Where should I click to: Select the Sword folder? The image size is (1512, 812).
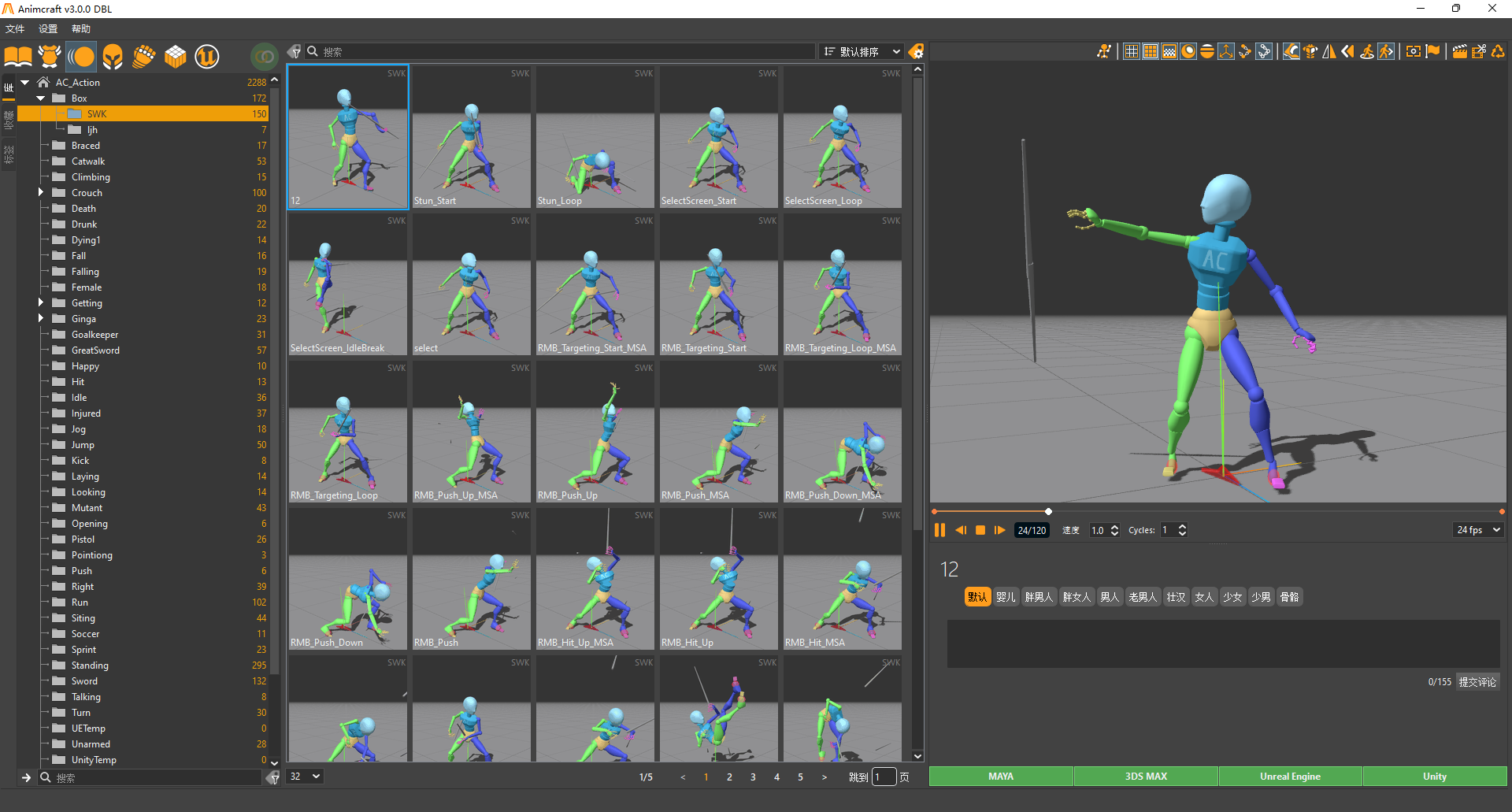tap(85, 681)
